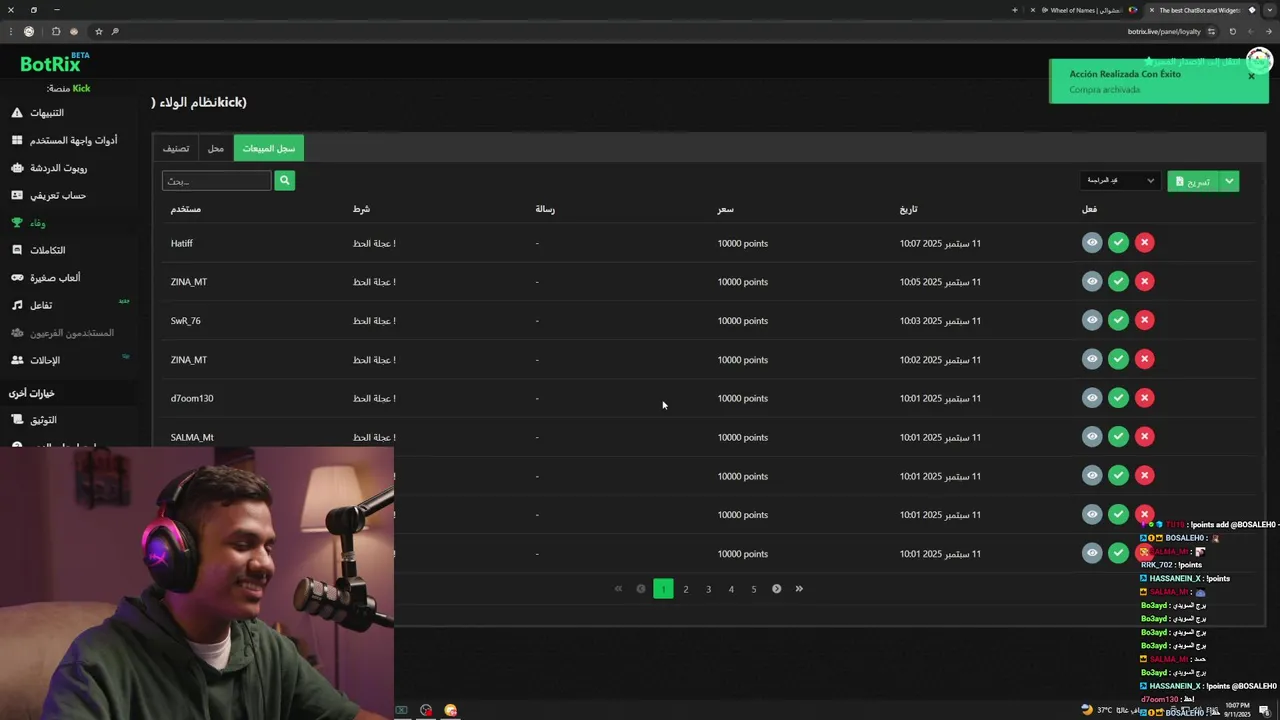
Task: Reject the 10:02 ZINA_MT sale
Action: click(x=1144, y=359)
